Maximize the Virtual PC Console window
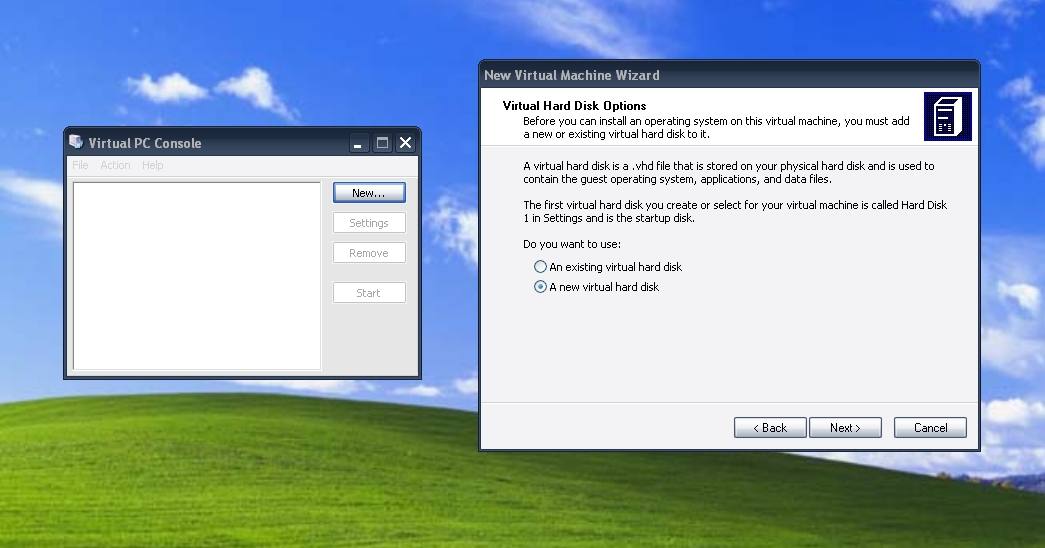This screenshot has width=1045, height=548. pyautogui.click(x=382, y=143)
